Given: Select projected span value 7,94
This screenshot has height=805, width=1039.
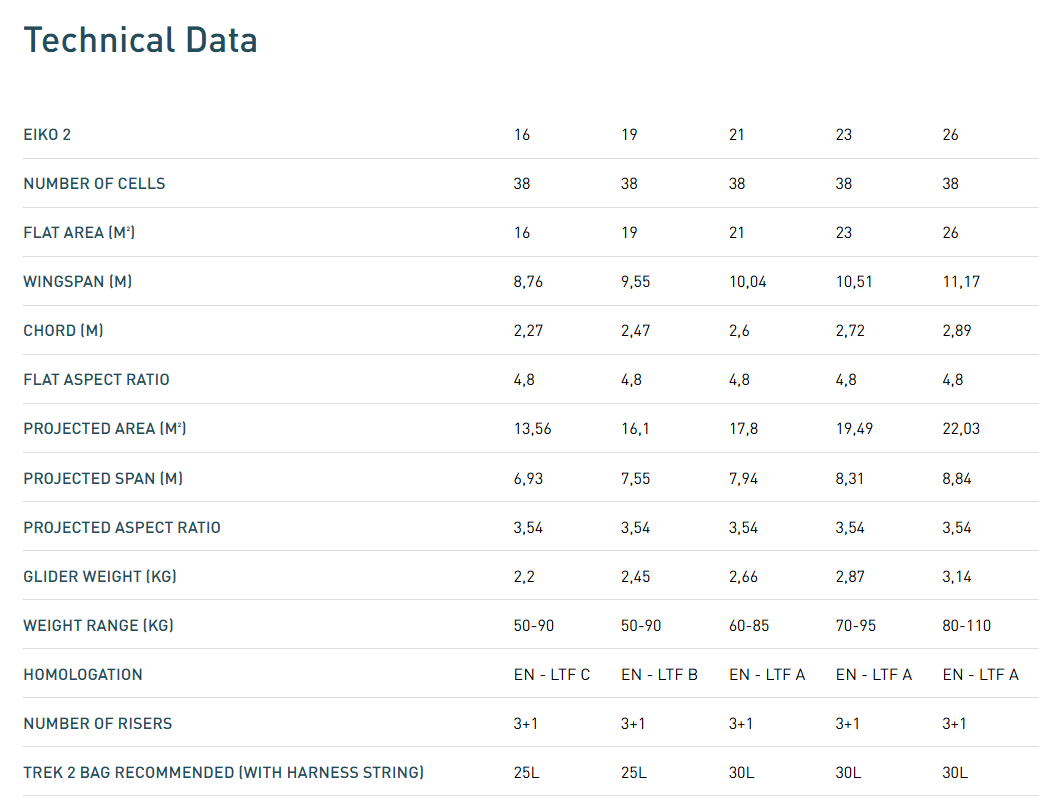Looking at the screenshot, I should (x=743, y=479).
